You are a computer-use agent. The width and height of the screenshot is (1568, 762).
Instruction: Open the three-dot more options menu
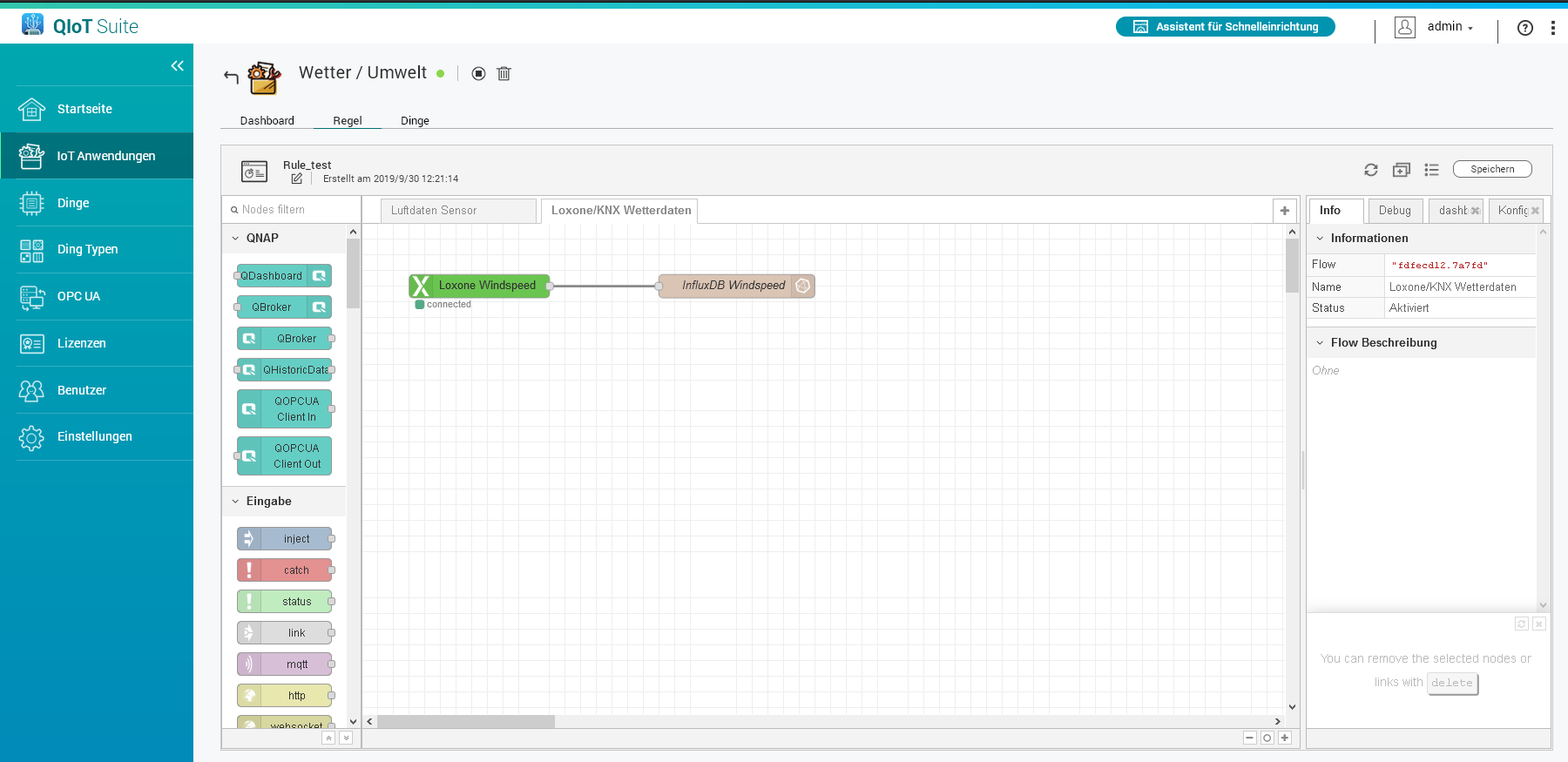pos(1553,28)
